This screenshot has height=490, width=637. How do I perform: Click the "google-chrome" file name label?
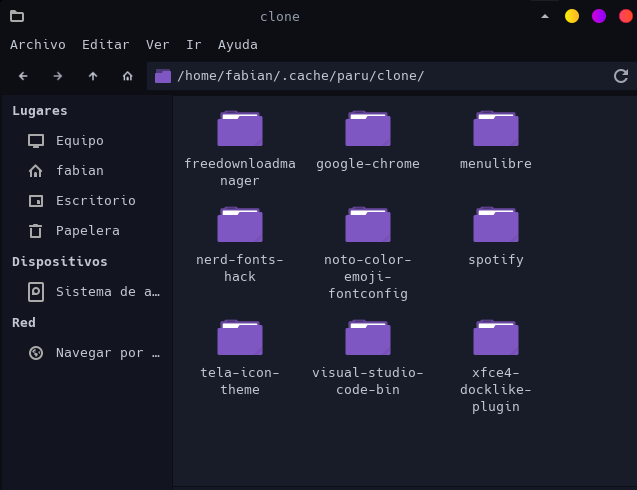coord(368,164)
